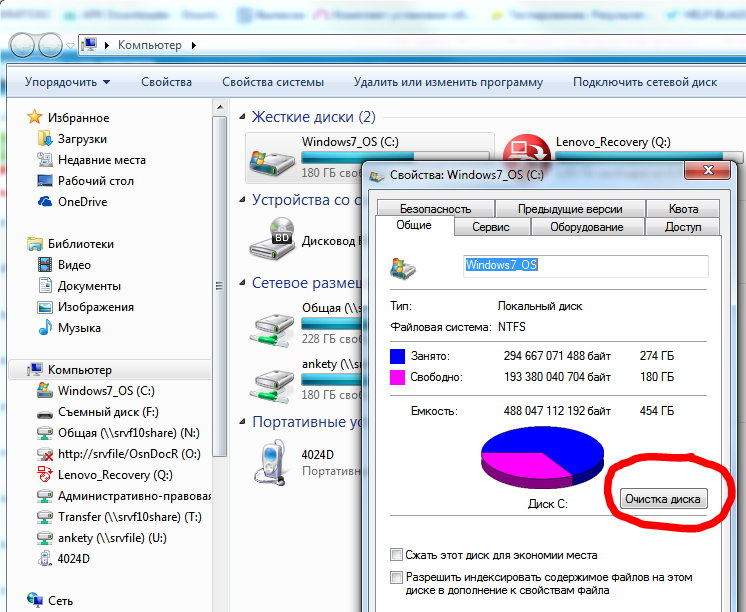Open the OneDrive cloud icon
746x612 pixels.
45,201
